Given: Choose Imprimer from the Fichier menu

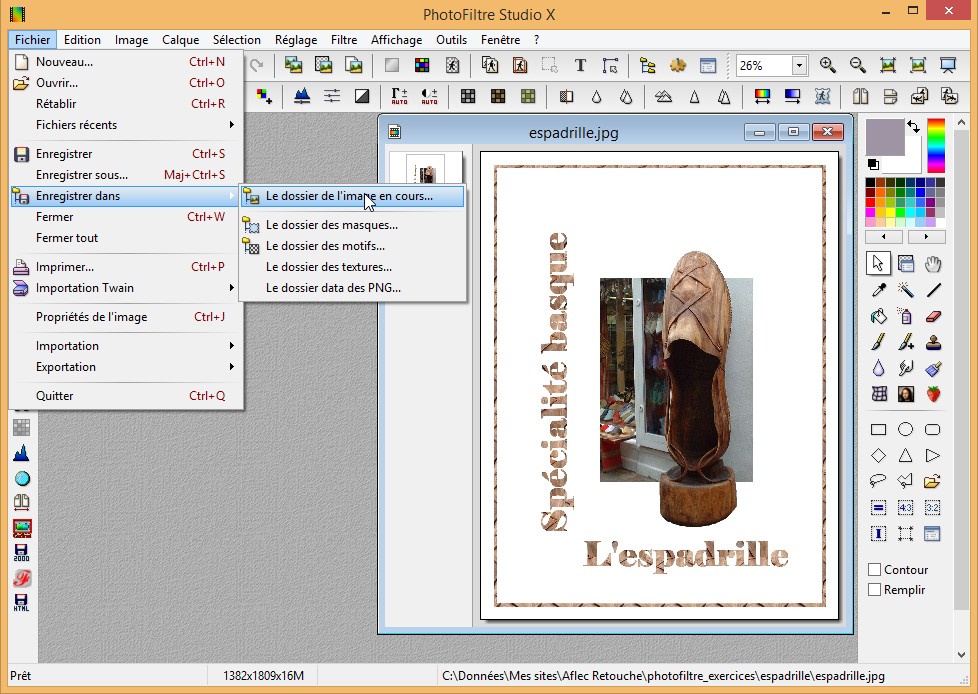Looking at the screenshot, I should pos(127,267).
